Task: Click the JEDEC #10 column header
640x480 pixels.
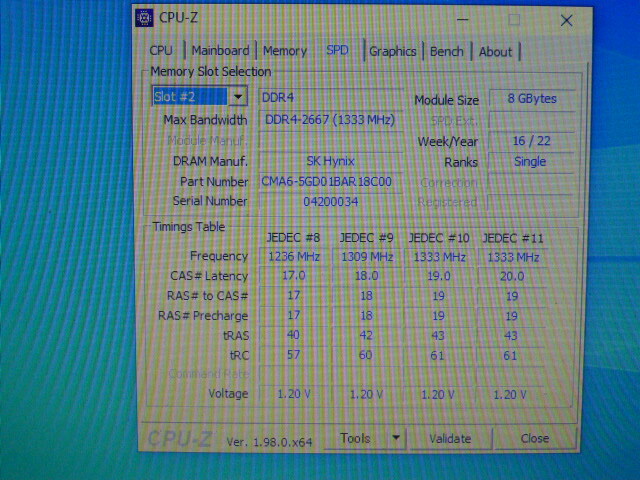Action: click(439, 238)
